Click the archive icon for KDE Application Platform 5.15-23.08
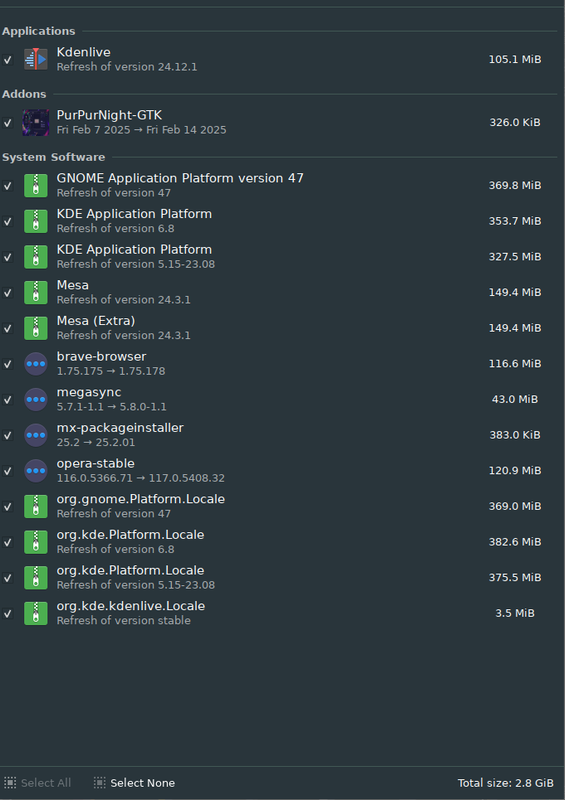565x800 pixels. (36, 257)
